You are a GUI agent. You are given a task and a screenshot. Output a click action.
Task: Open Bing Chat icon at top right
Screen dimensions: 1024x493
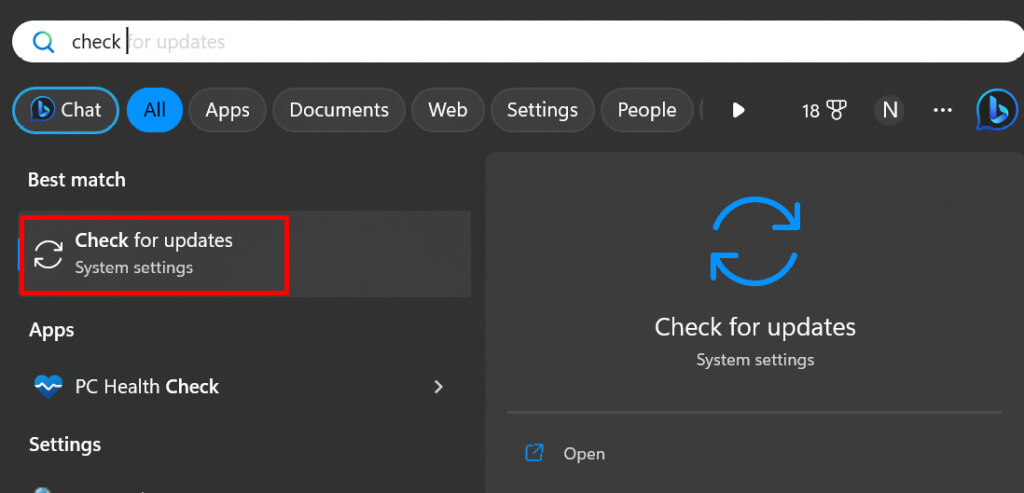pyautogui.click(x=997, y=110)
